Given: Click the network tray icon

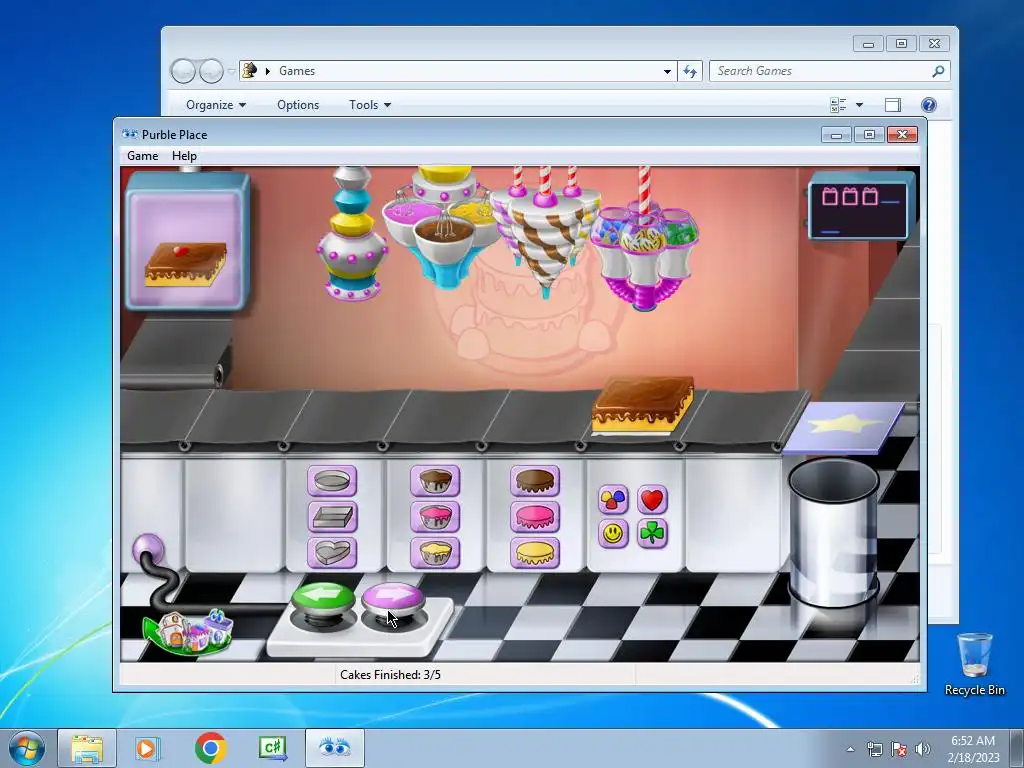Looking at the screenshot, I should [874, 749].
